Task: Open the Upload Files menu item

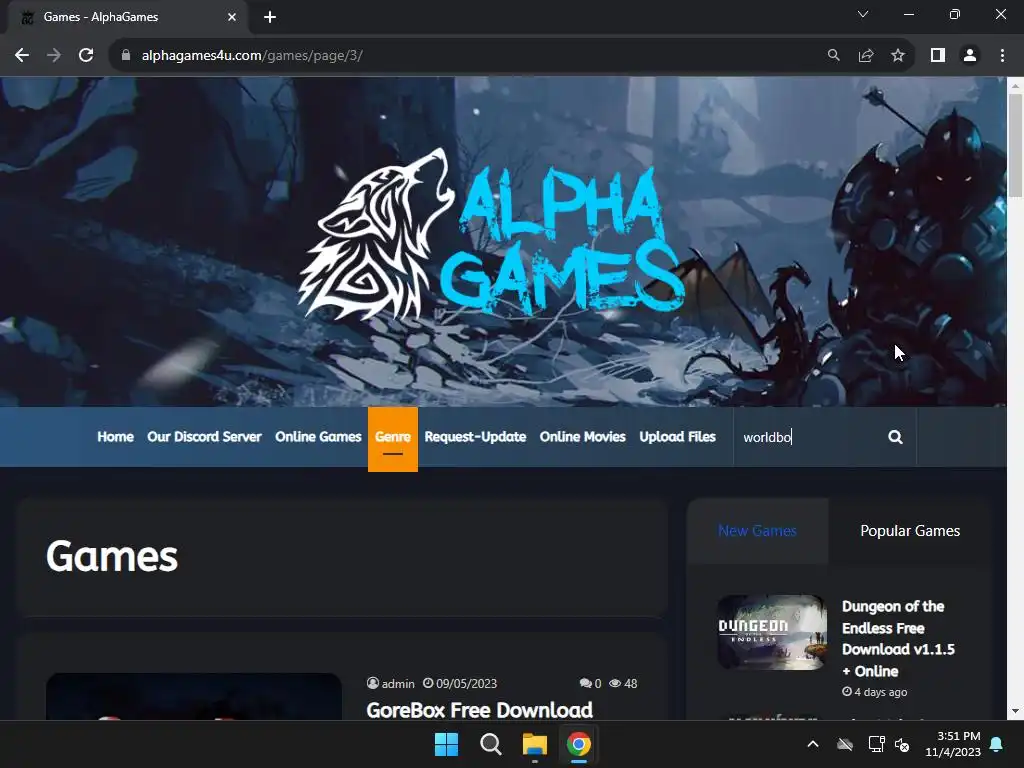Action: point(677,437)
